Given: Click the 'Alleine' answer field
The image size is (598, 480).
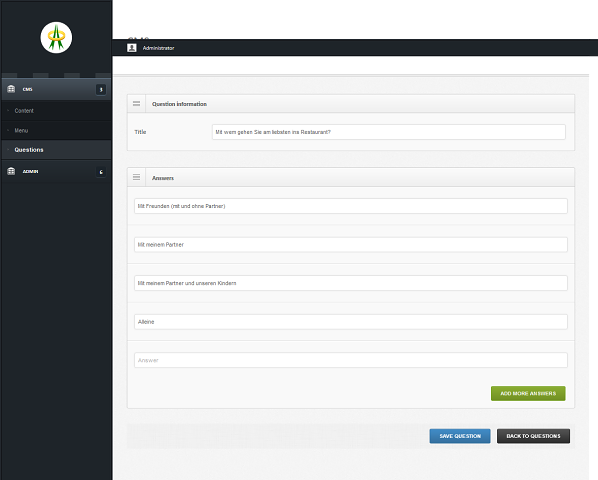Looking at the screenshot, I should [350, 322].
